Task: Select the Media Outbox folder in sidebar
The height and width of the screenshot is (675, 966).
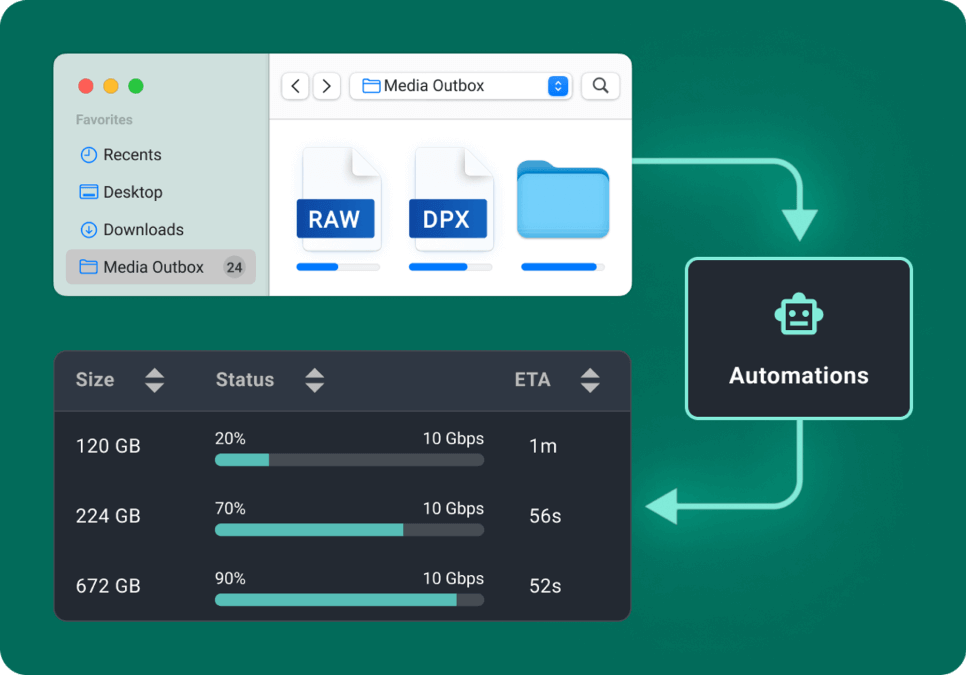Action: [151, 267]
